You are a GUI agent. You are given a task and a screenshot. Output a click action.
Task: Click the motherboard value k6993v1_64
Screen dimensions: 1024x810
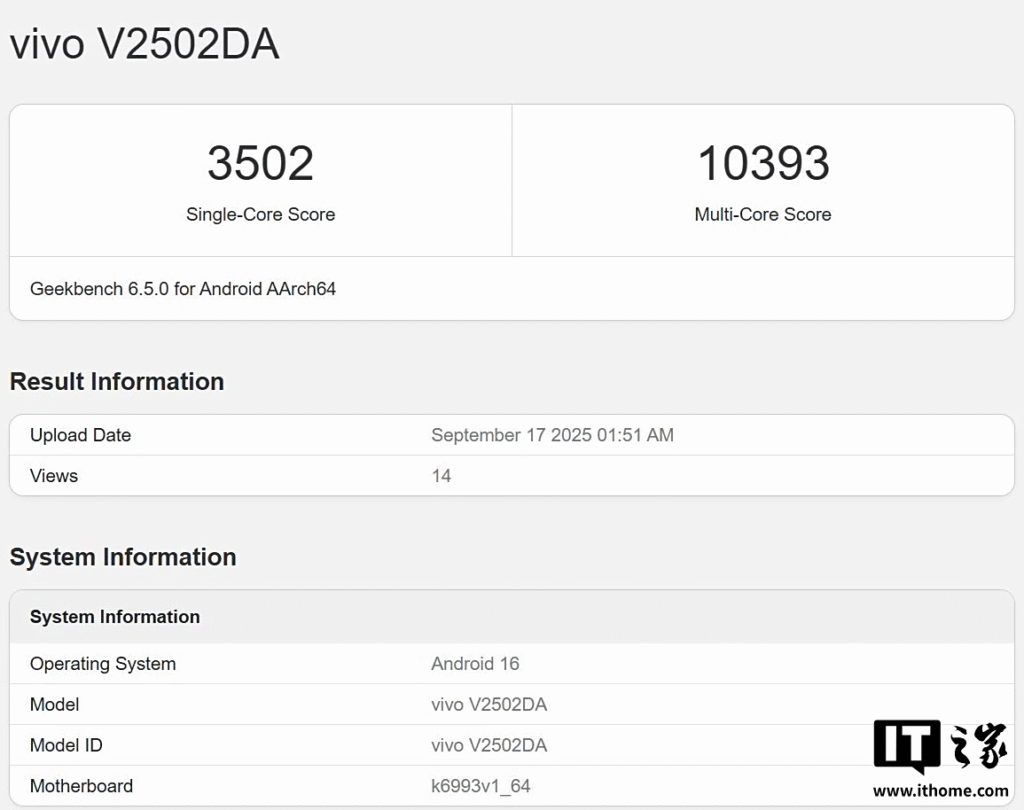point(480,786)
